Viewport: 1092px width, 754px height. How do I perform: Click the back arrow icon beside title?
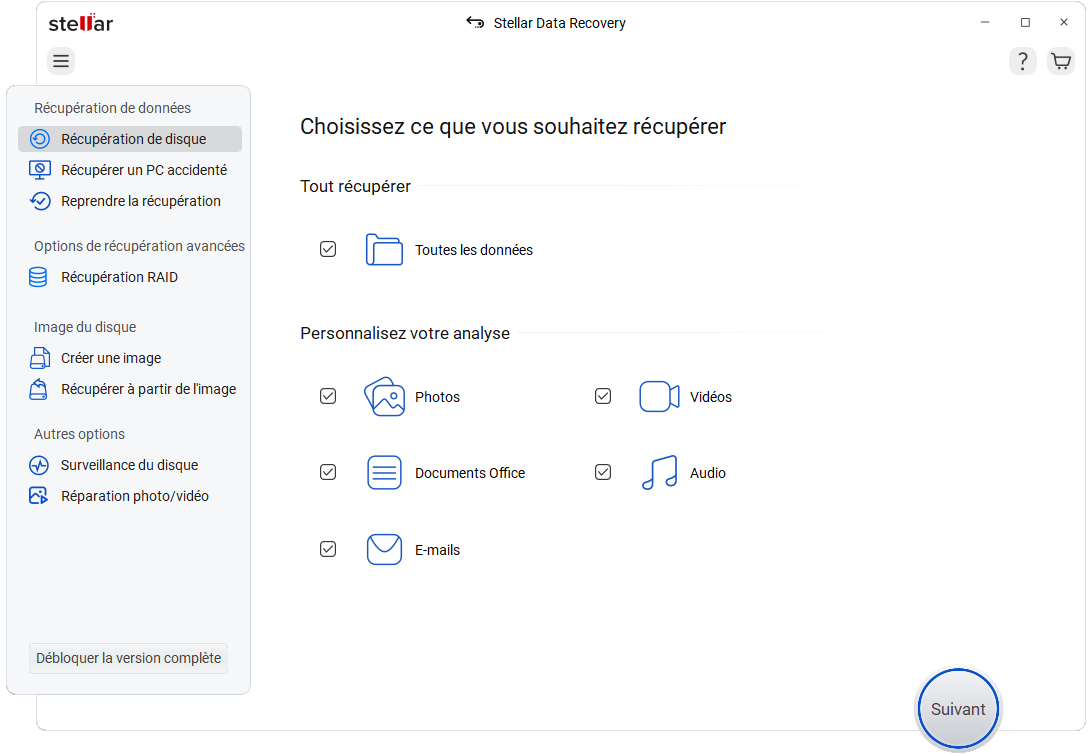[x=475, y=22]
